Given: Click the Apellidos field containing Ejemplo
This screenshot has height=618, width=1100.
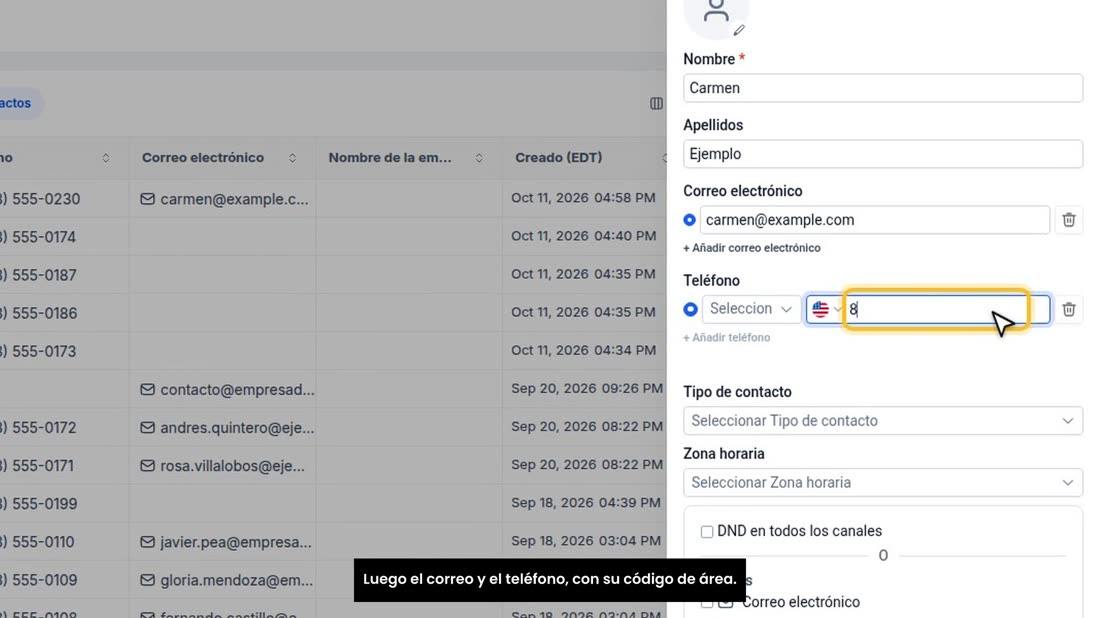Looking at the screenshot, I should [883, 154].
